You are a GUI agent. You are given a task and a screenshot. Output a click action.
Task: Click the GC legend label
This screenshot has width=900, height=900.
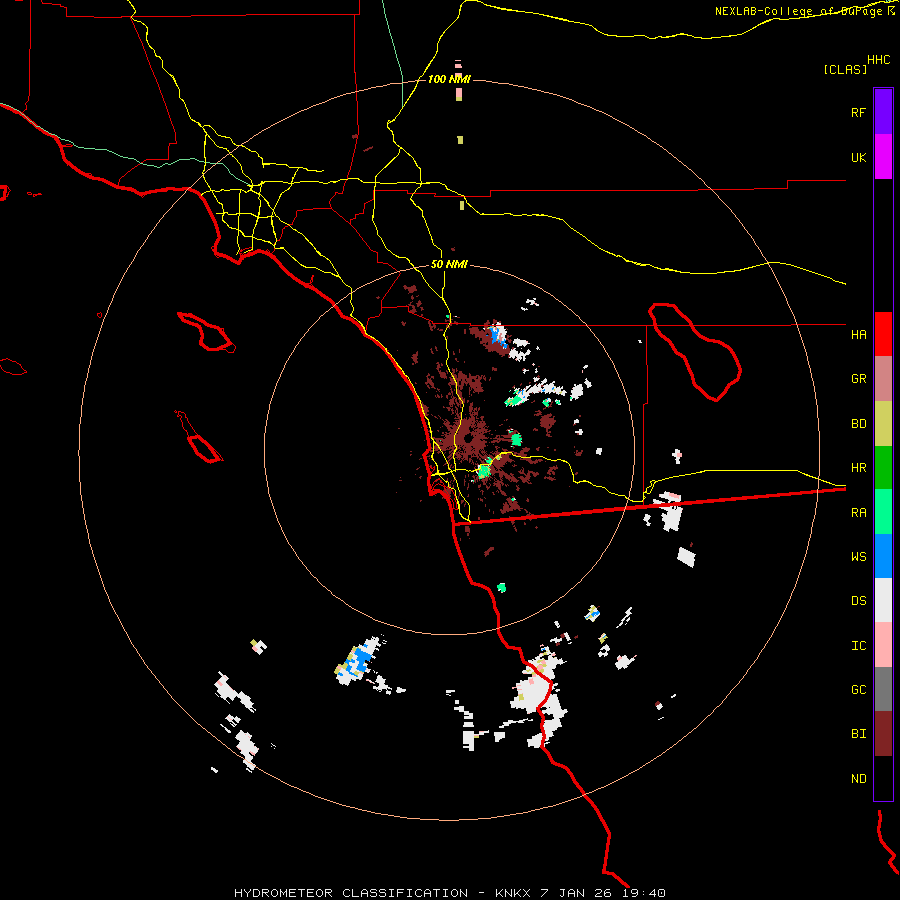858,690
